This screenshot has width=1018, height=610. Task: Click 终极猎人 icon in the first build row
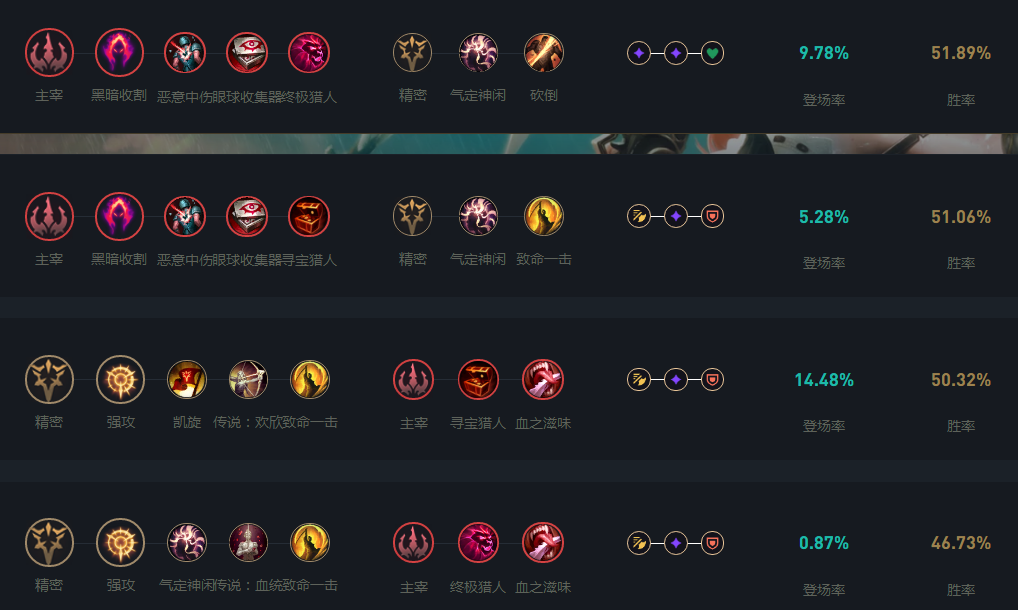(x=309, y=53)
